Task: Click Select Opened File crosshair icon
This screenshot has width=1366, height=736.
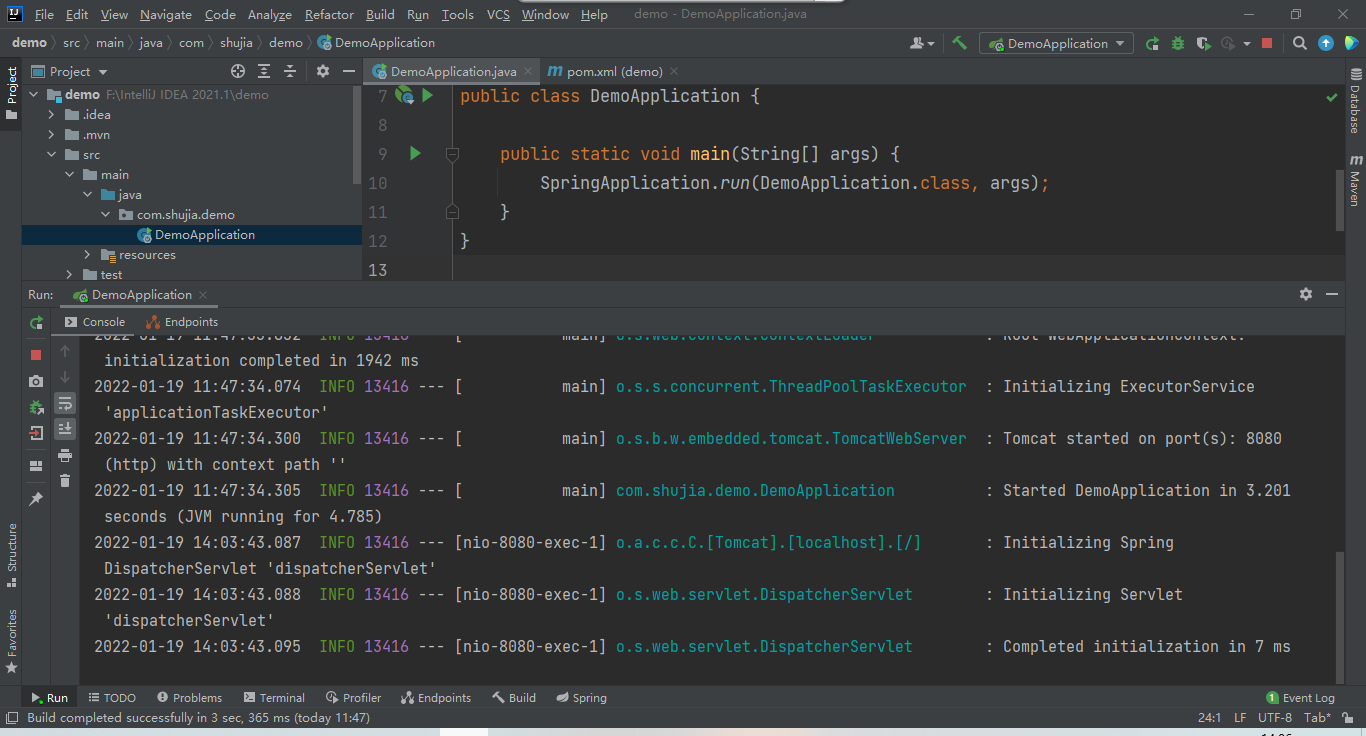Action: (x=238, y=71)
